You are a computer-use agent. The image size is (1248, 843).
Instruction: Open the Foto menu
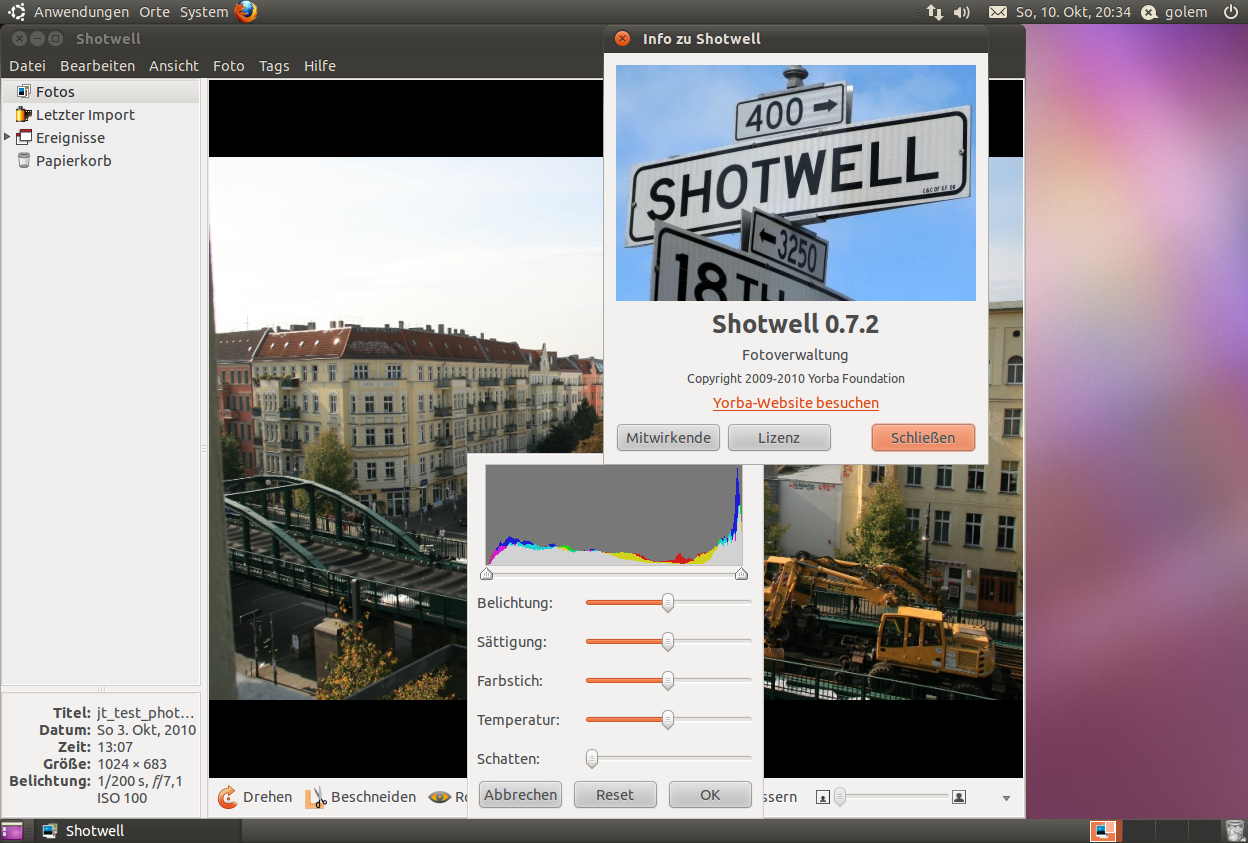click(229, 66)
